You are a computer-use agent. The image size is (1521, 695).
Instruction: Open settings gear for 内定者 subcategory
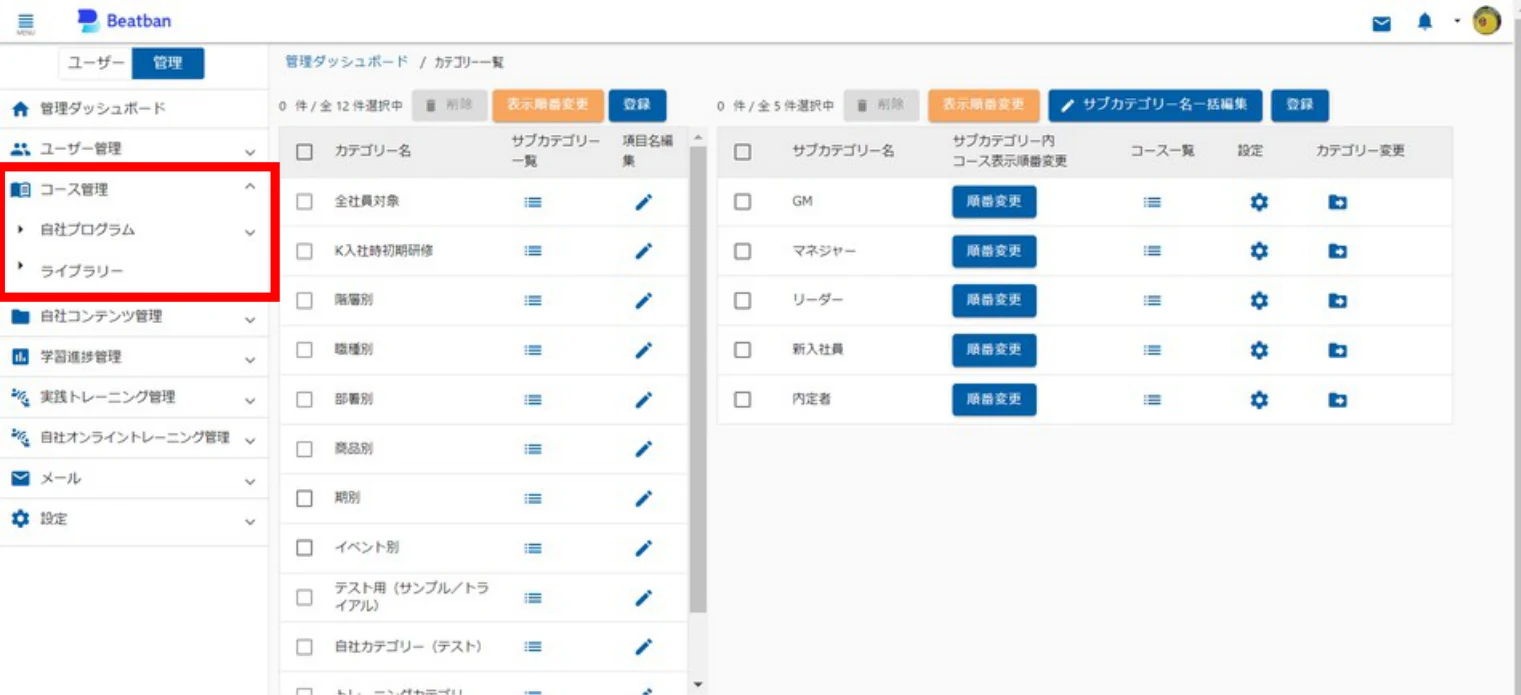[x=1259, y=399]
